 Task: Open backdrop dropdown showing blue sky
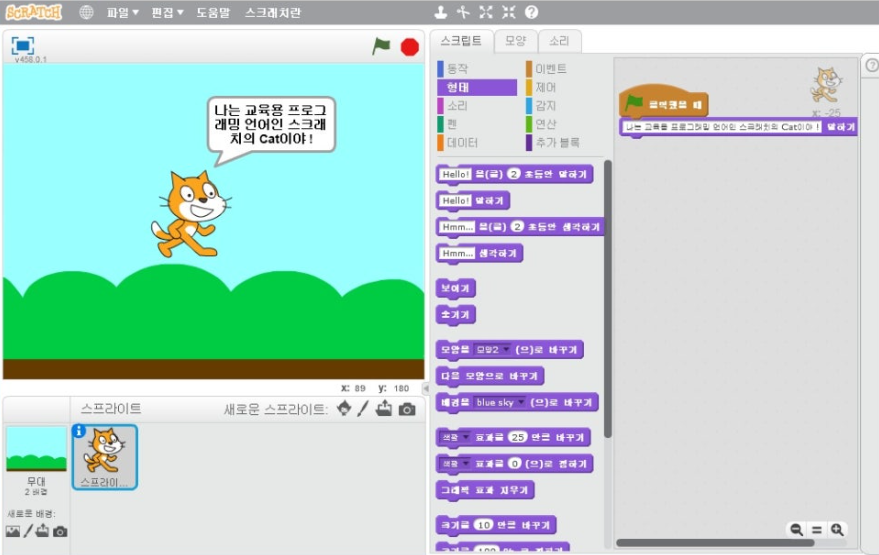coord(499,402)
